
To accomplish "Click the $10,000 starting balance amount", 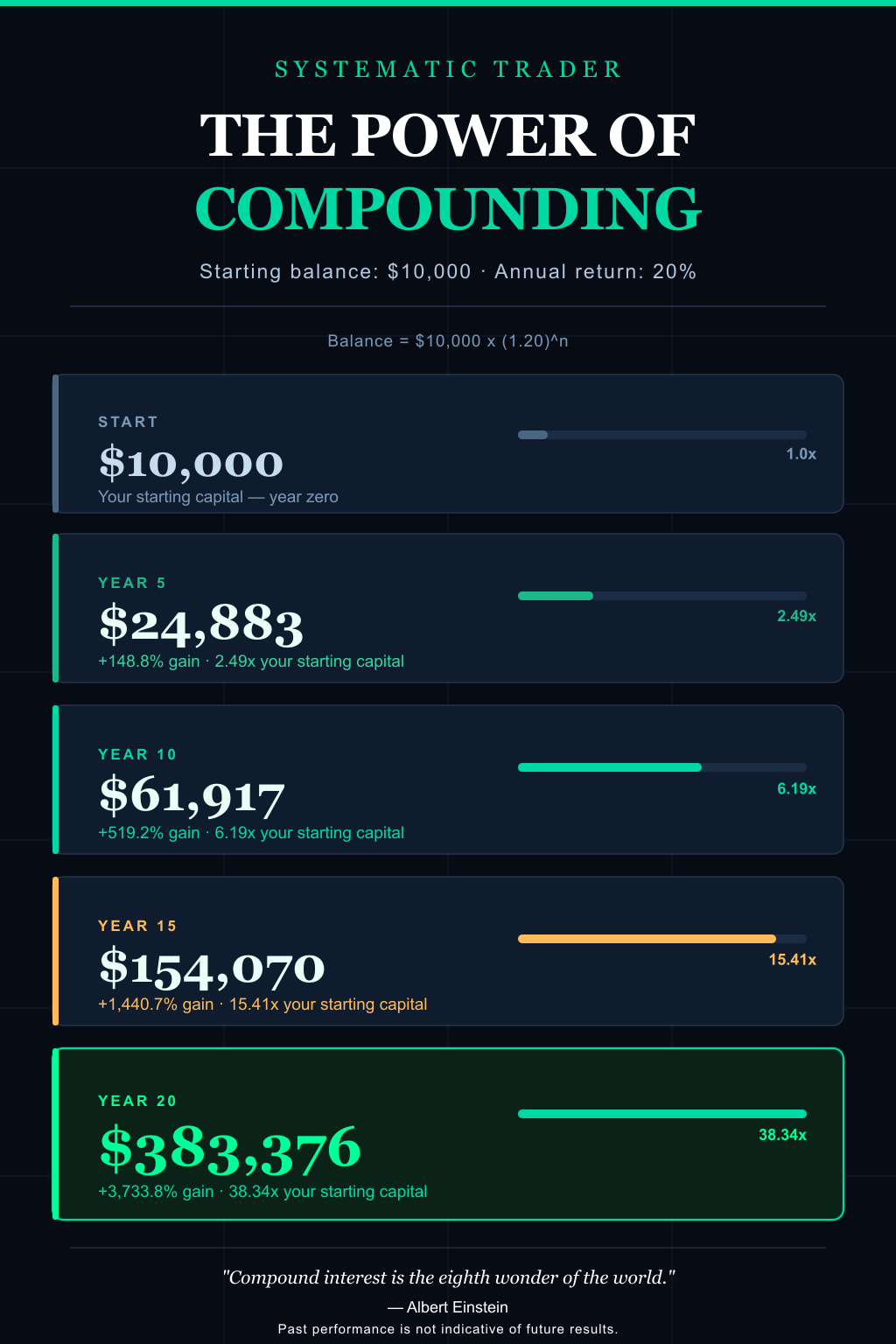I will coord(191,463).
